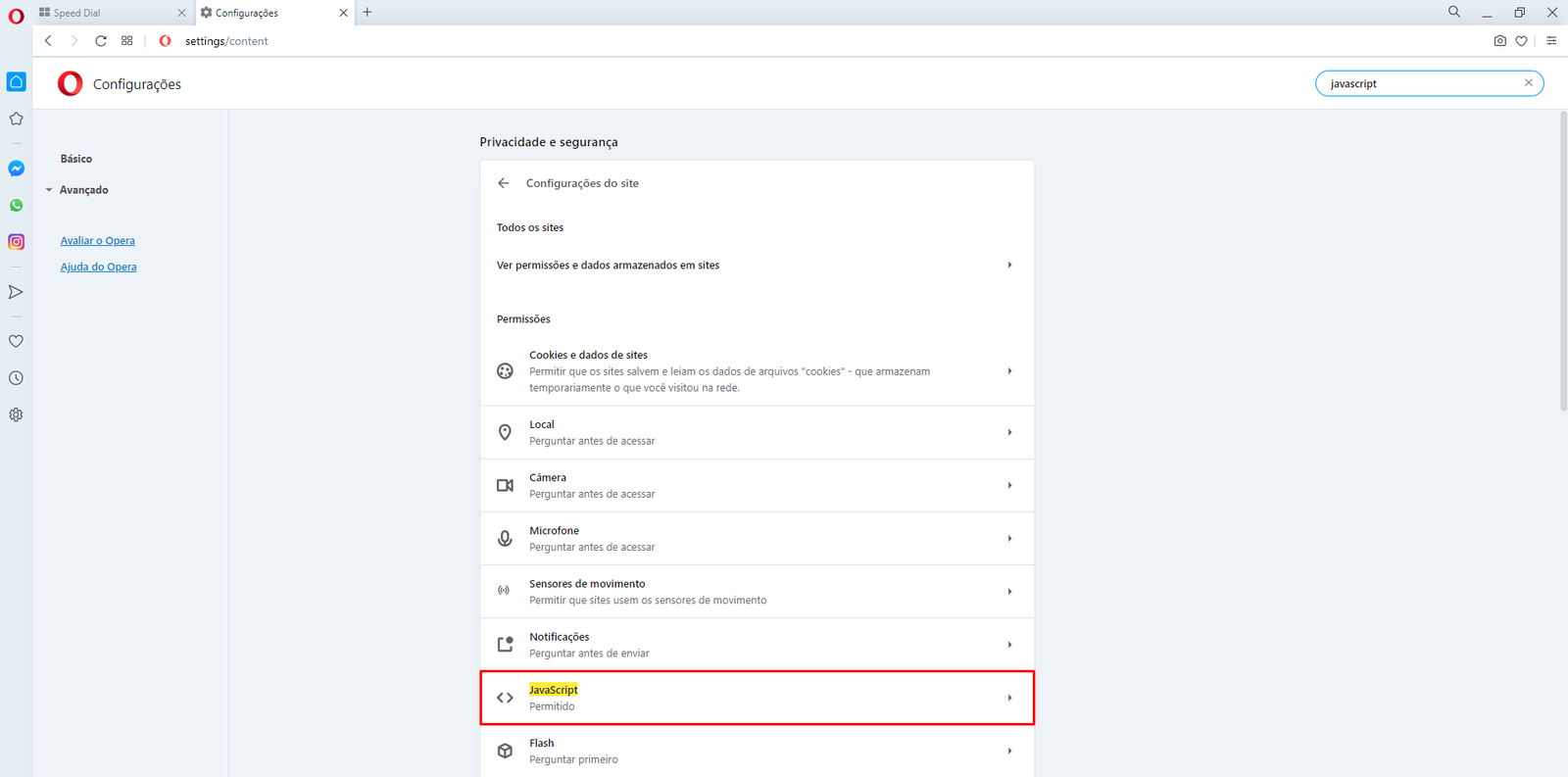
Task: Open WhatsApp from the sidebar
Action: point(17,206)
